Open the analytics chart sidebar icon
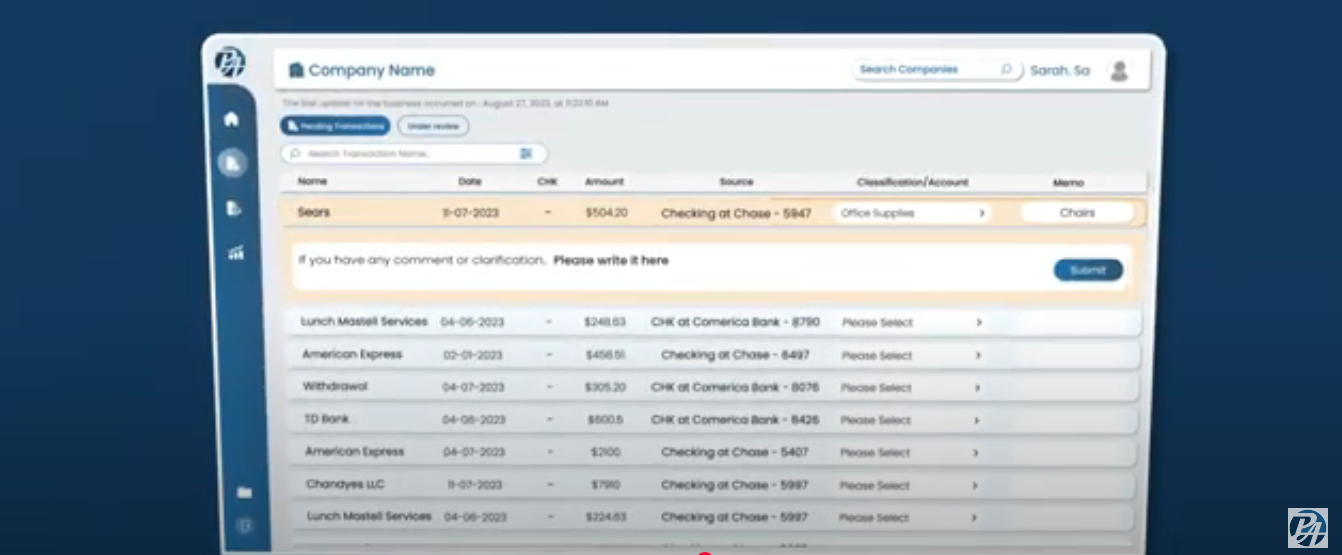The image size is (1342, 555). click(x=235, y=253)
